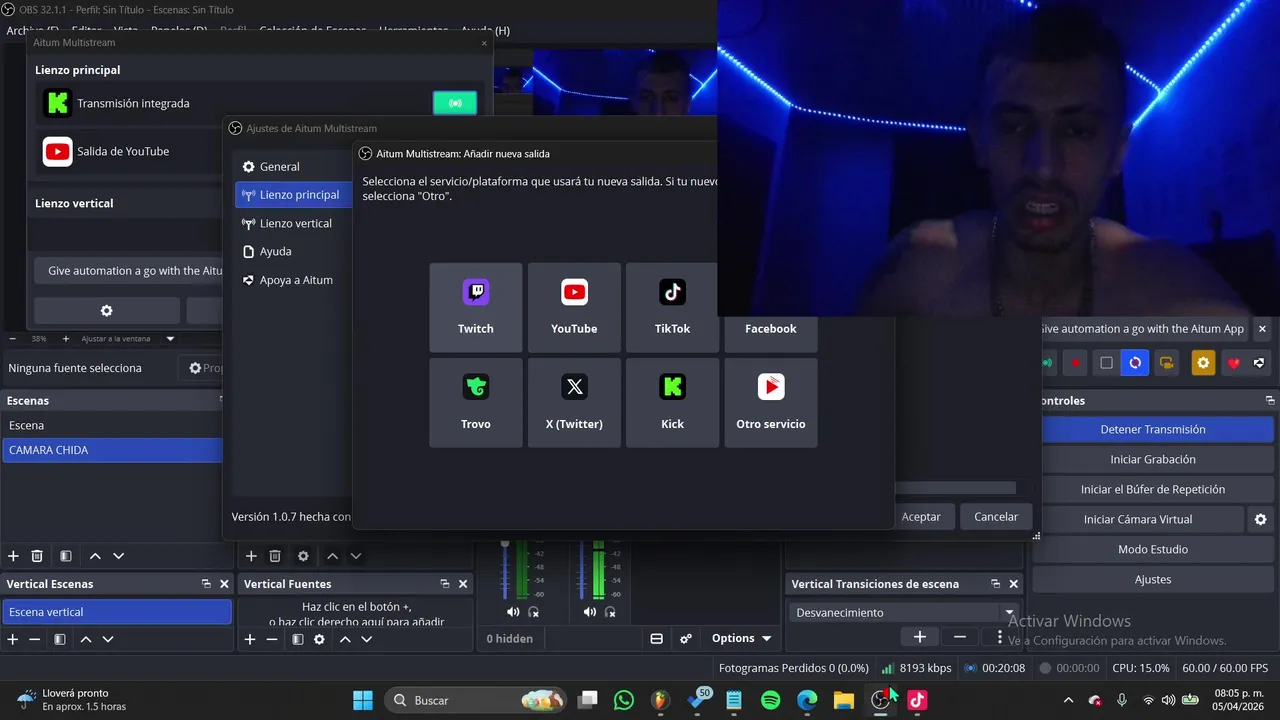1280x720 pixels.
Task: Click Iniciar Grabación button
Action: point(1153,459)
